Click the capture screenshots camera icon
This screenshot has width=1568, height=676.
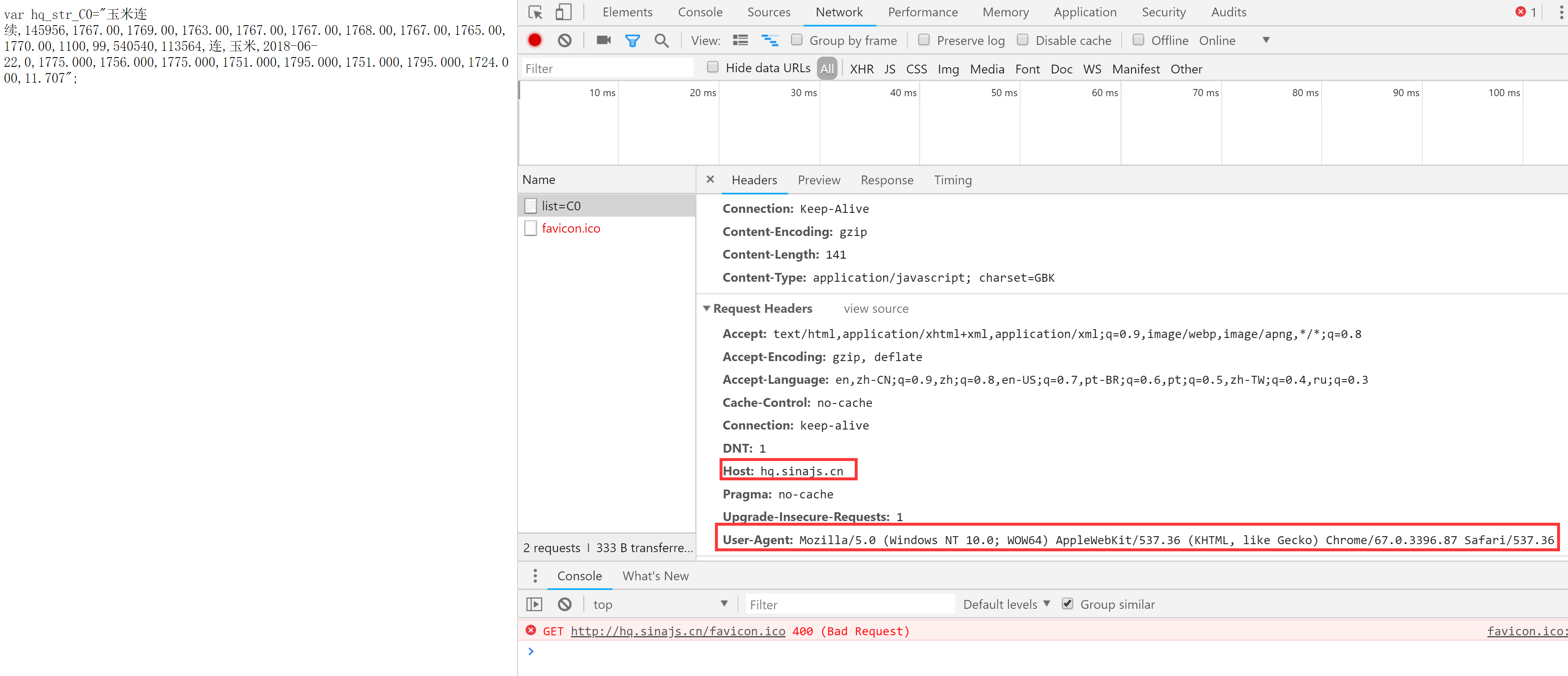coord(603,40)
